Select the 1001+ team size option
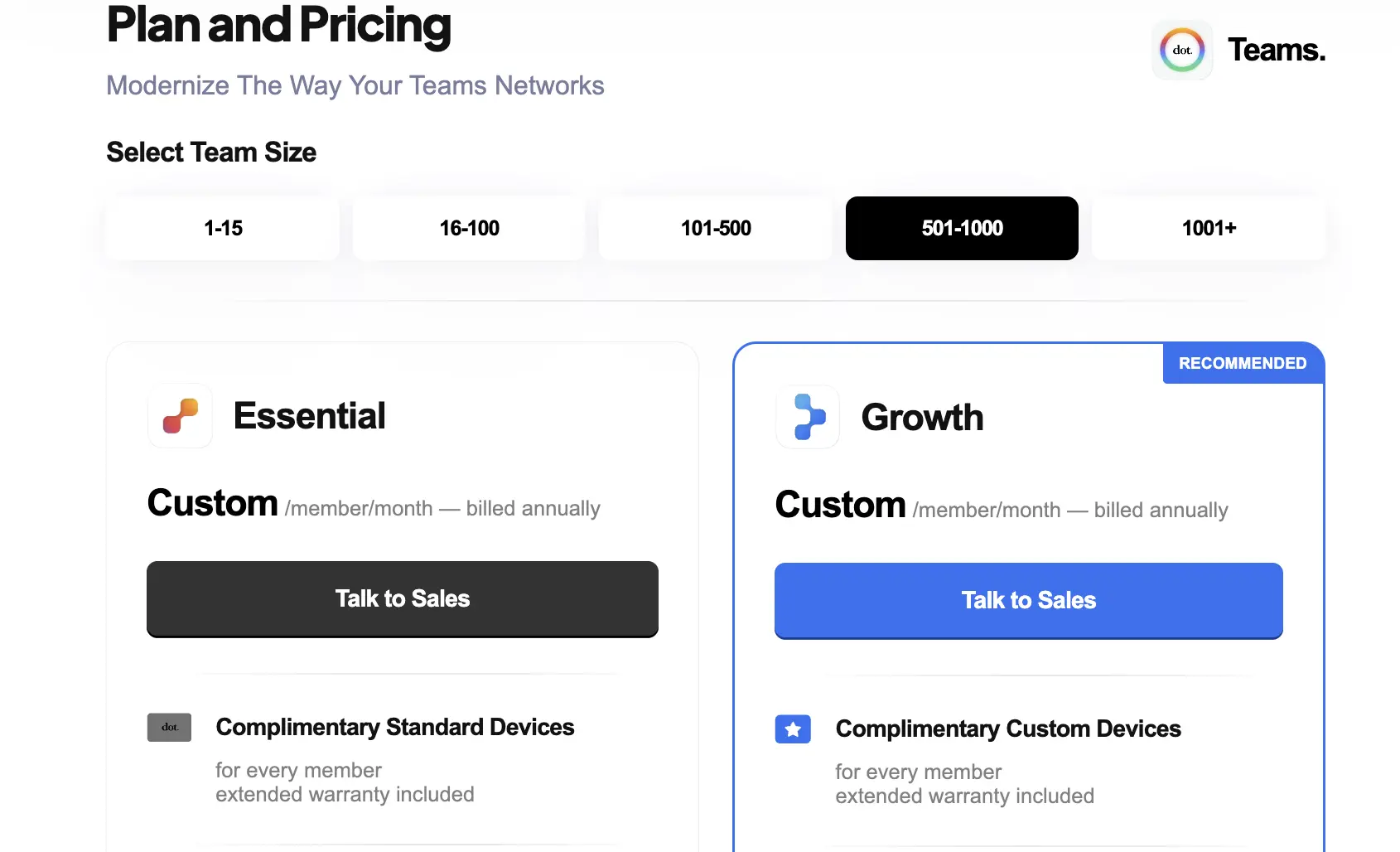 coord(1209,228)
